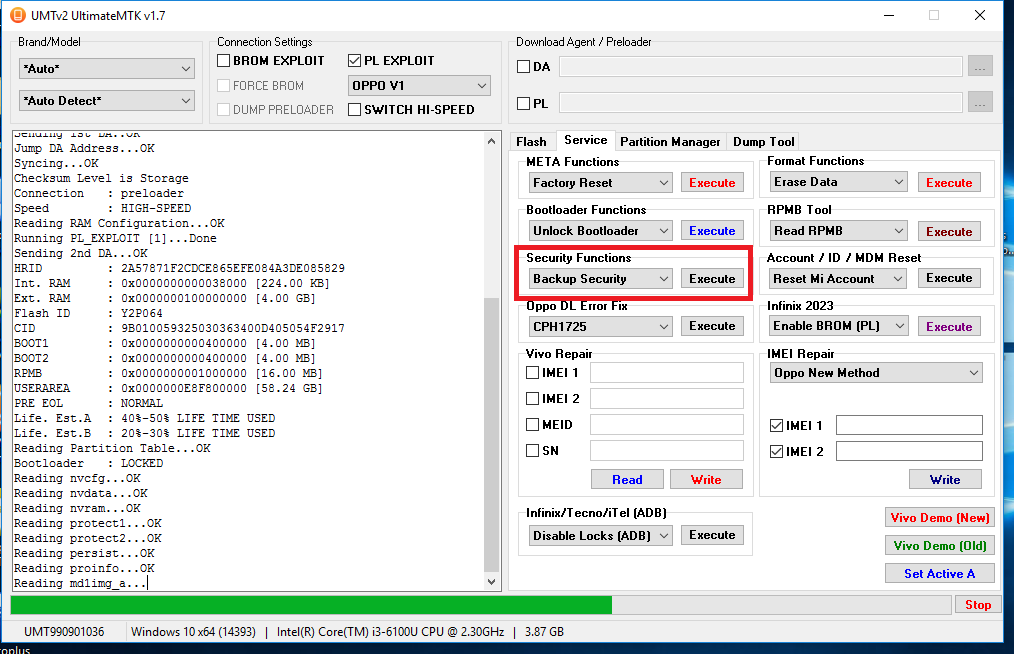Click the green progress bar
The height and width of the screenshot is (654, 1014).
[310, 605]
